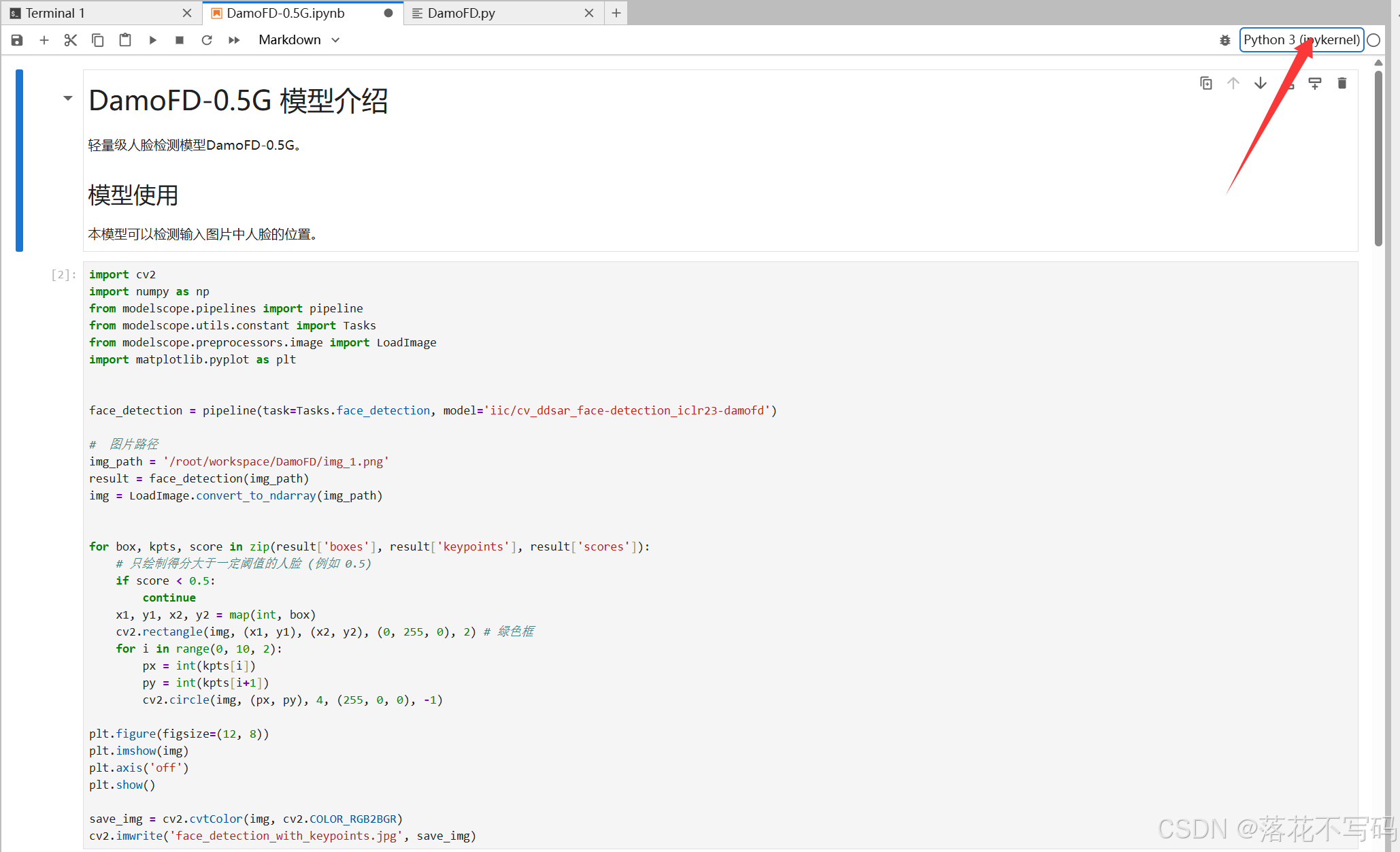Open a new launcher tab with plus

click(x=616, y=13)
